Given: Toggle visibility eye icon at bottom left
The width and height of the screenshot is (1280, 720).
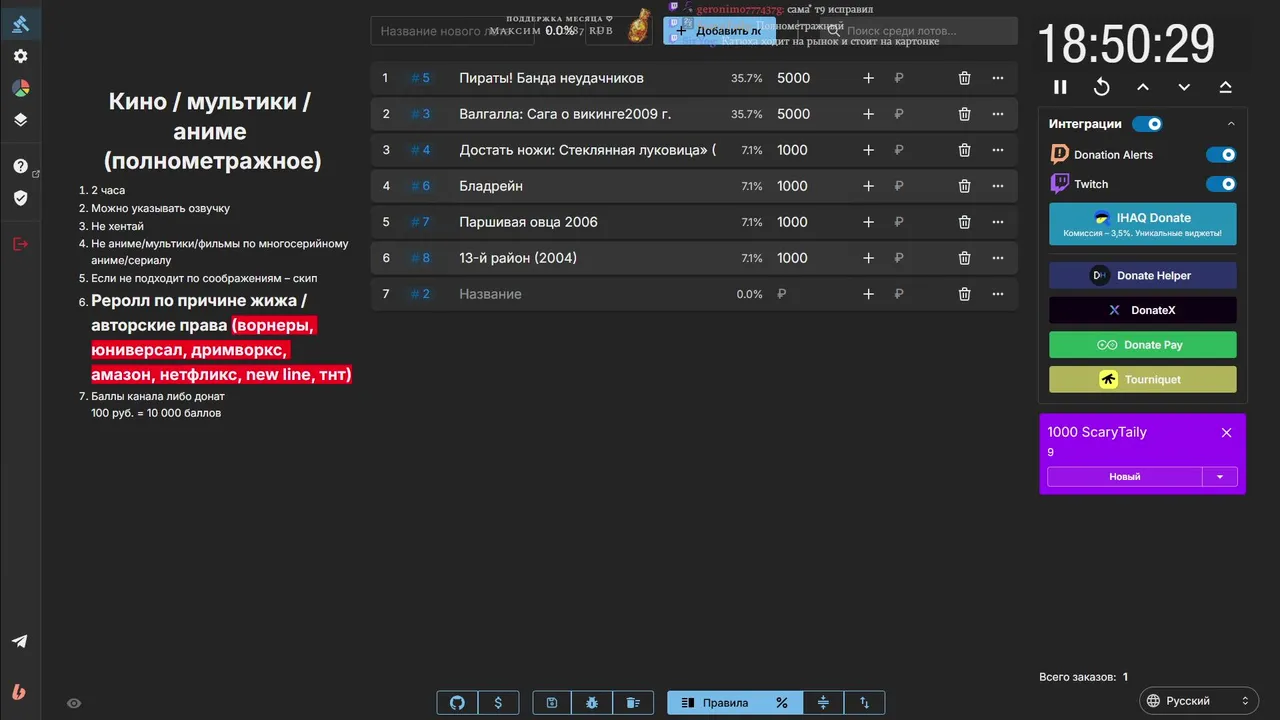Looking at the screenshot, I should 74,704.
